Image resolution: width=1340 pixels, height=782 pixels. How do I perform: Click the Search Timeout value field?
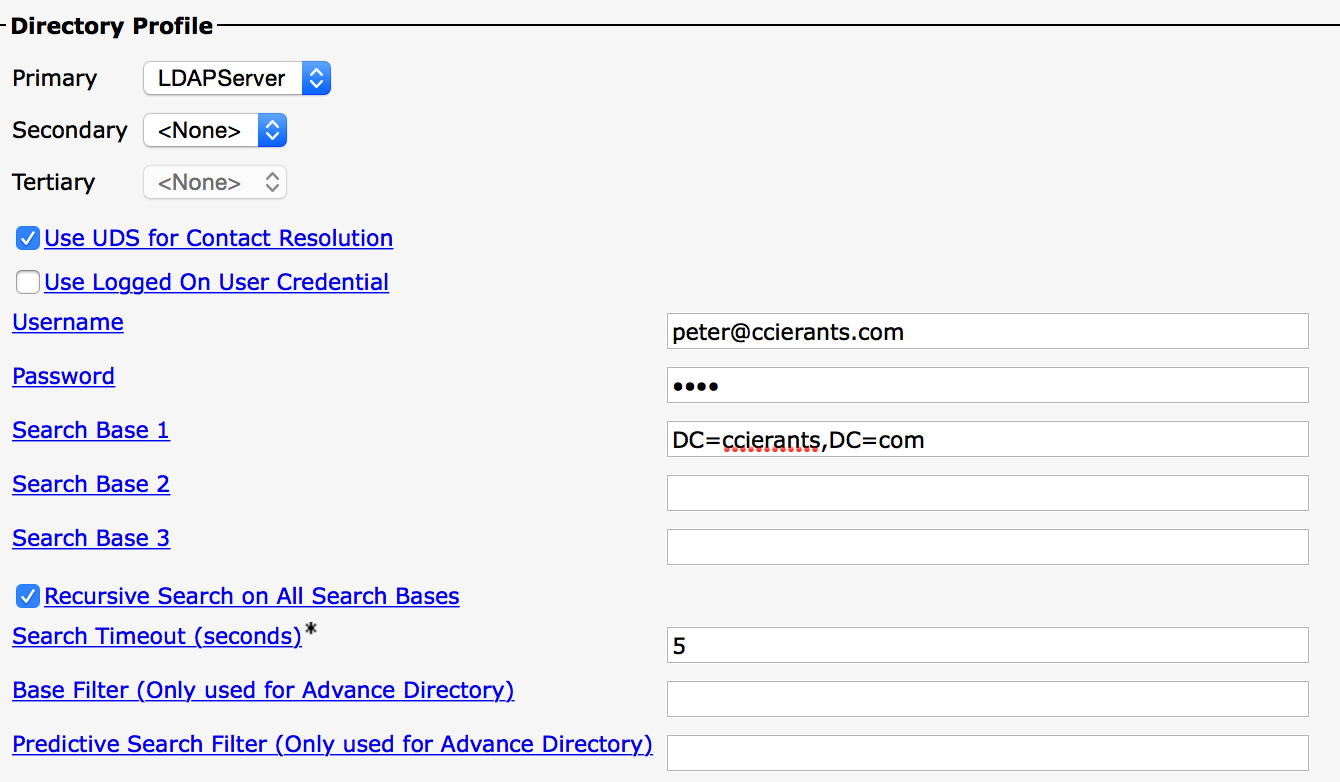coord(987,645)
